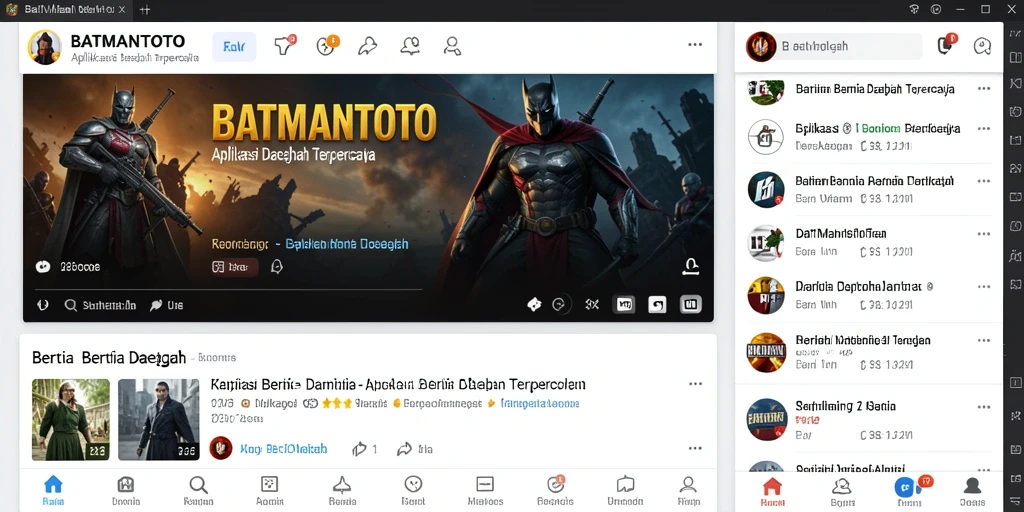Image resolution: width=1024 pixels, height=512 pixels.
Task: Click the blue-white logo avatar in list
Action: click(765, 190)
